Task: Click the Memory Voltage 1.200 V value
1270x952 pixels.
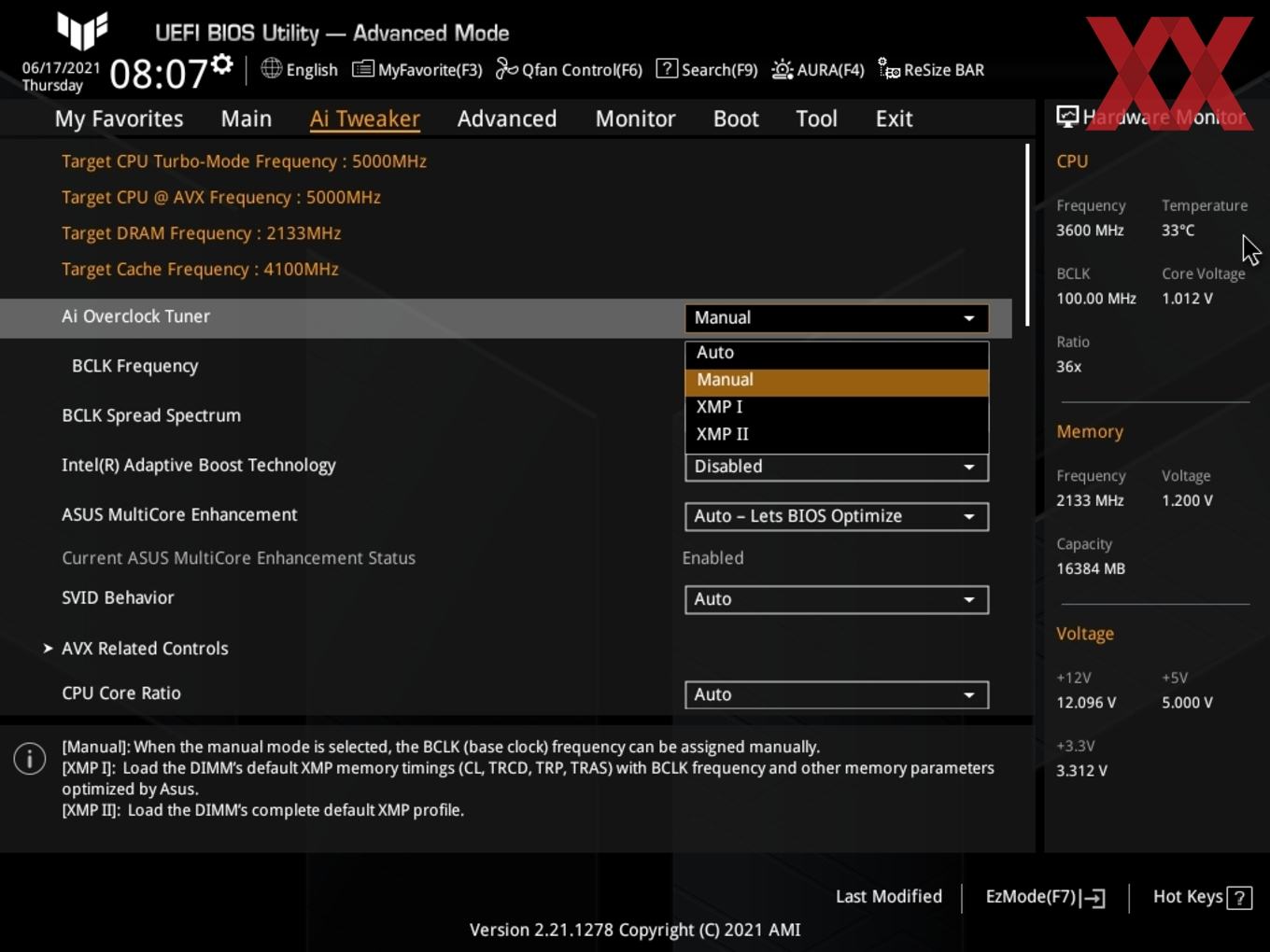Action: (x=1187, y=500)
